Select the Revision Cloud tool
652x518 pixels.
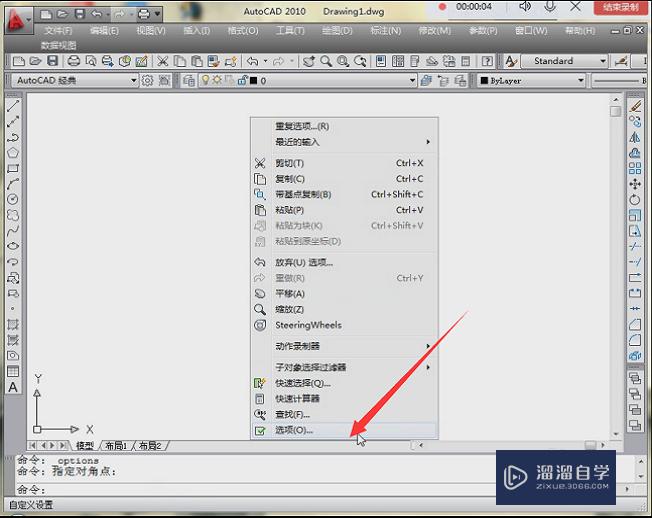(x=13, y=215)
